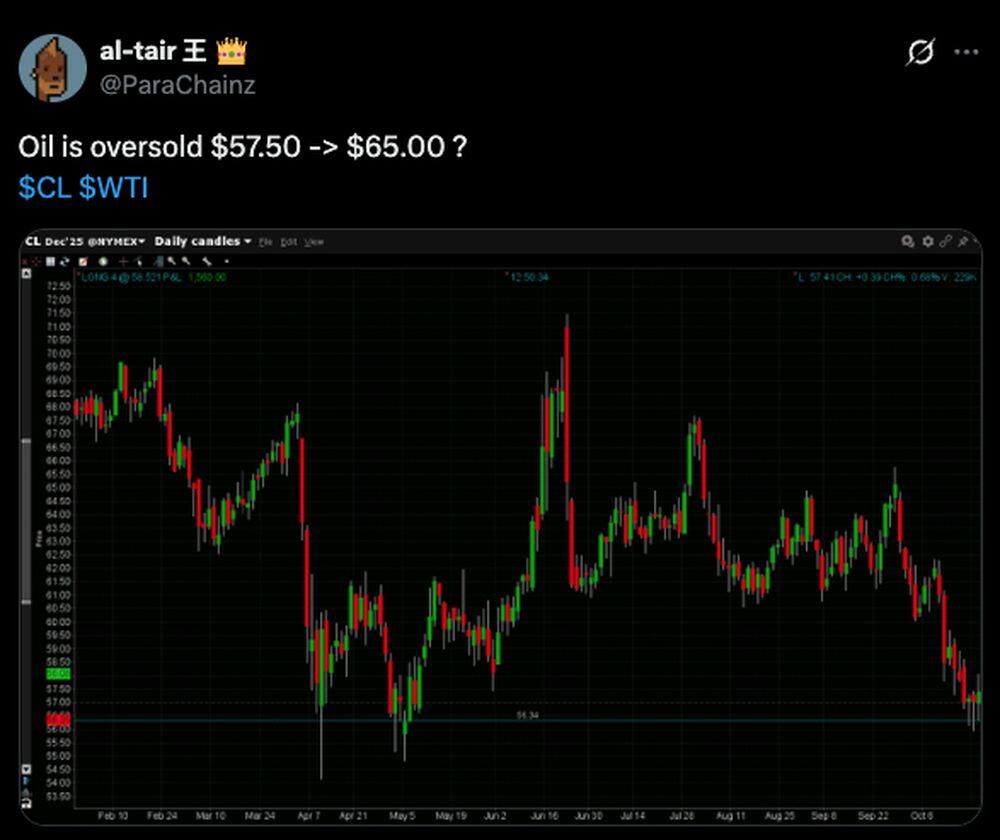Open chart settings gear icon
This screenshot has height=840, width=1000.
point(927,242)
